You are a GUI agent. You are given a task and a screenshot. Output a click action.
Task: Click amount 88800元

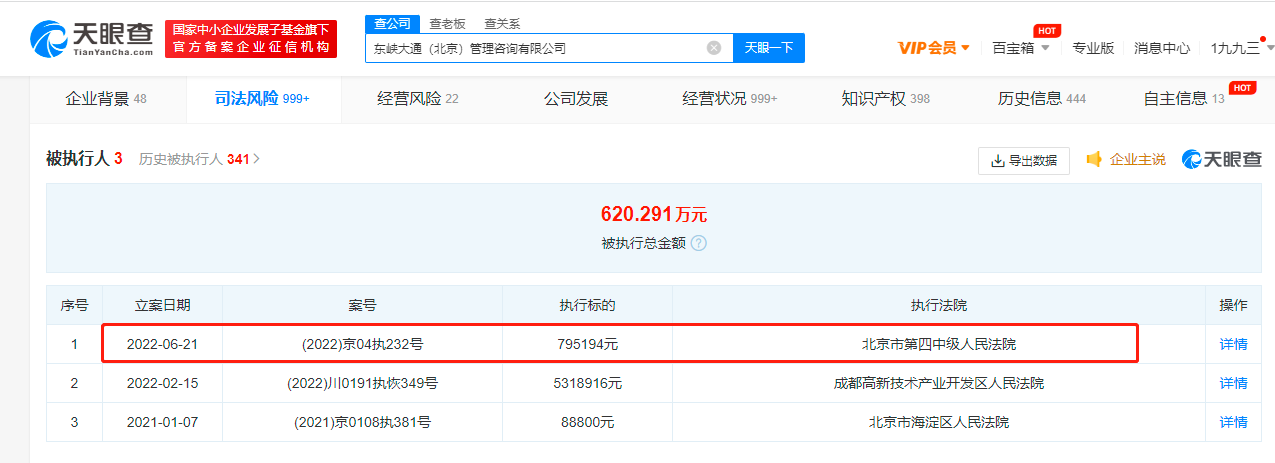pos(587,422)
